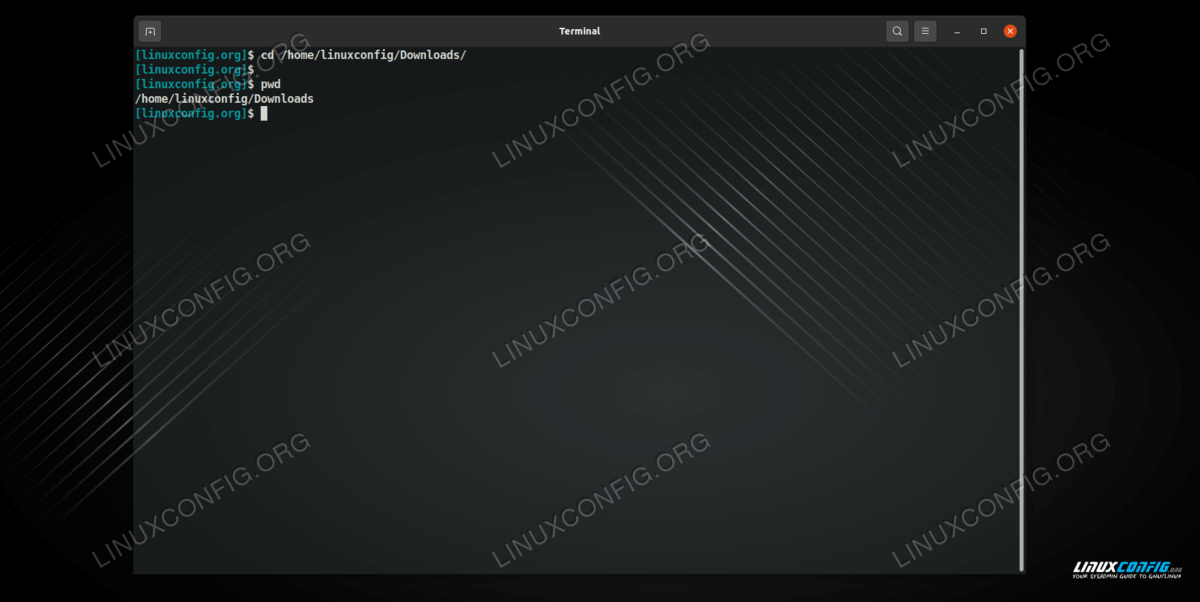This screenshot has width=1200, height=602.
Task: Click the [linuxconfig.org] prompt before pwd
Action: point(190,84)
